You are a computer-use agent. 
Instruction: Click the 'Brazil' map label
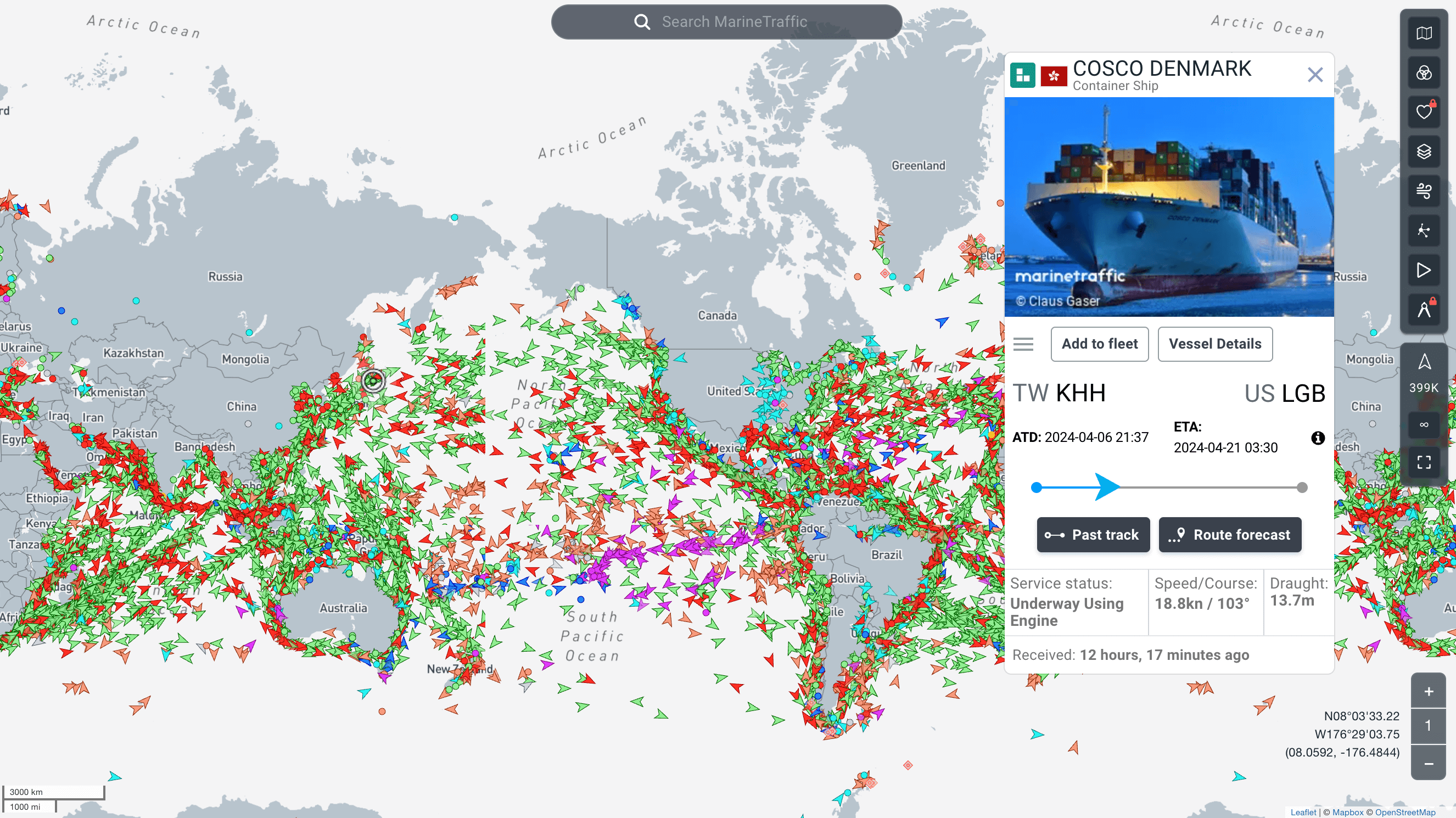pos(886,555)
